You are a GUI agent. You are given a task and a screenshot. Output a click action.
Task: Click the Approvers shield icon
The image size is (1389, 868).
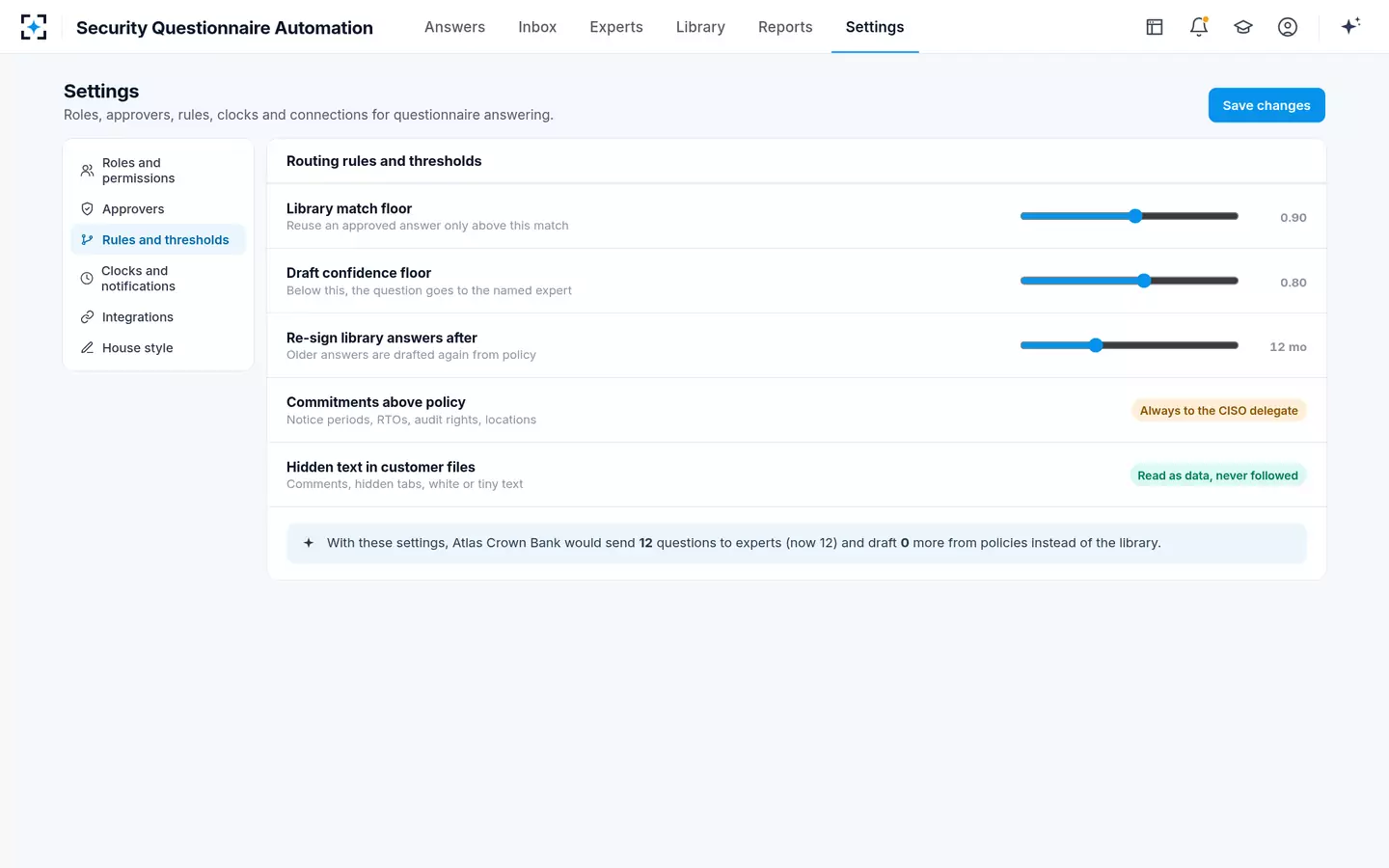tap(87, 209)
